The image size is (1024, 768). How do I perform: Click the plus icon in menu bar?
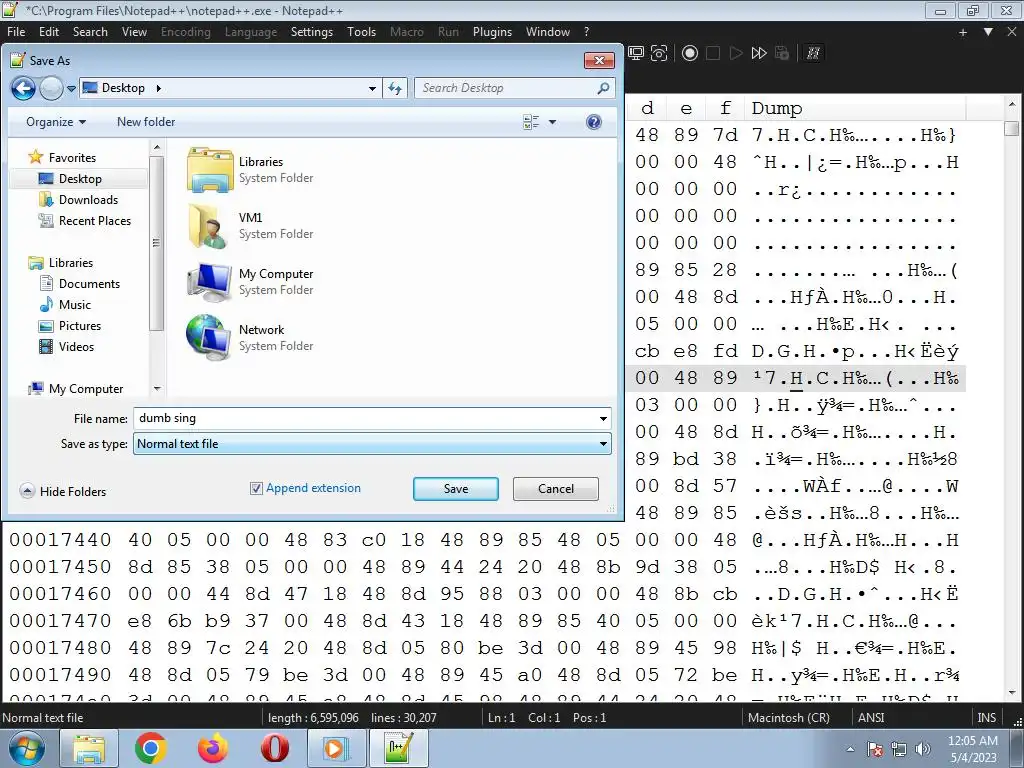pyautogui.click(x=963, y=32)
